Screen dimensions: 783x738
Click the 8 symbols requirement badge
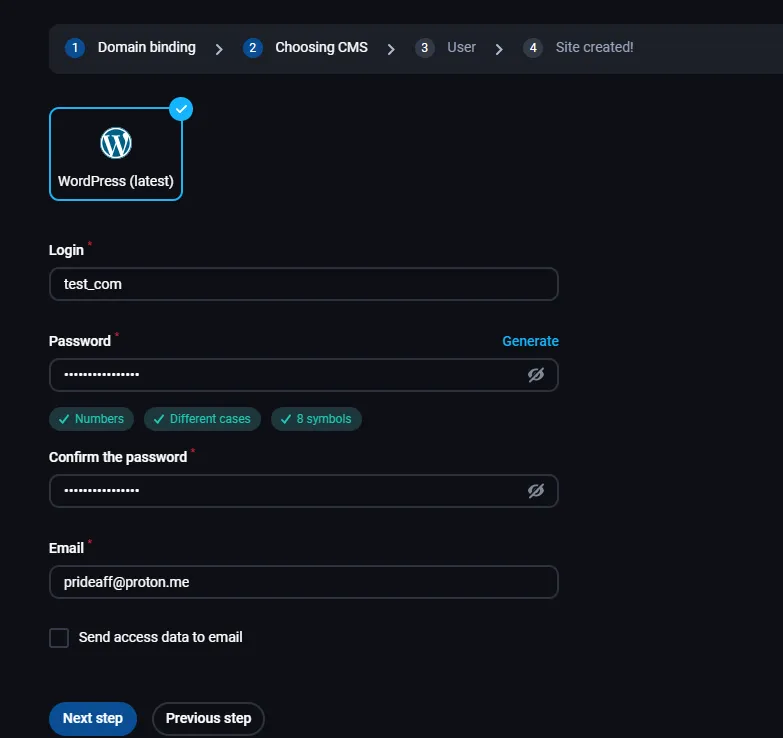pyautogui.click(x=316, y=419)
